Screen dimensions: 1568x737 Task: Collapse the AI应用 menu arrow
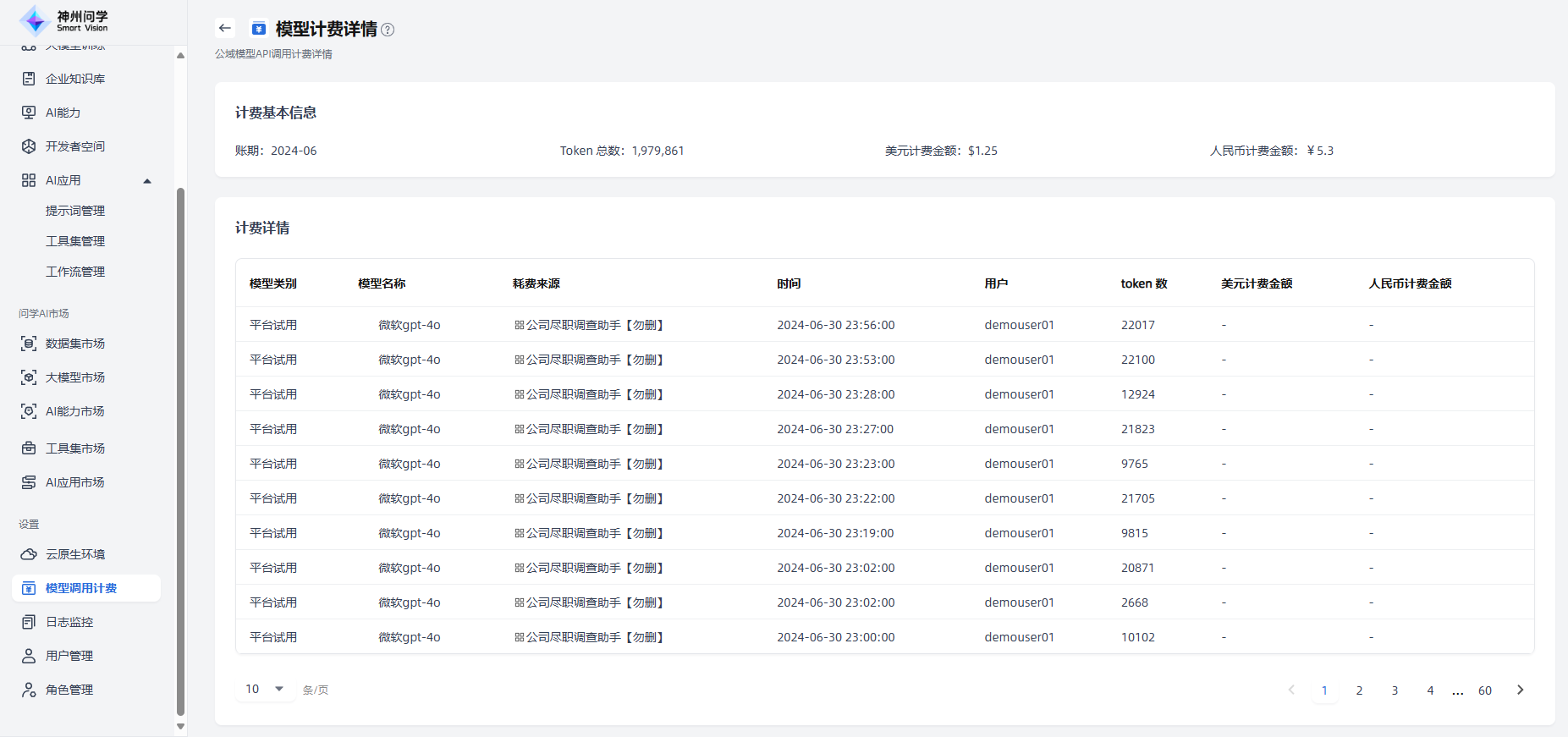(147, 181)
